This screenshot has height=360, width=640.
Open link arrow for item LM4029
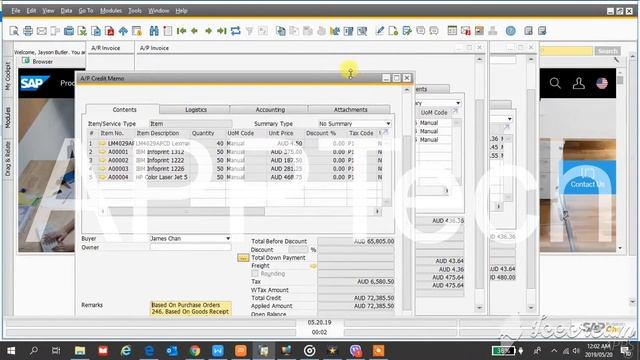[x=102, y=143]
